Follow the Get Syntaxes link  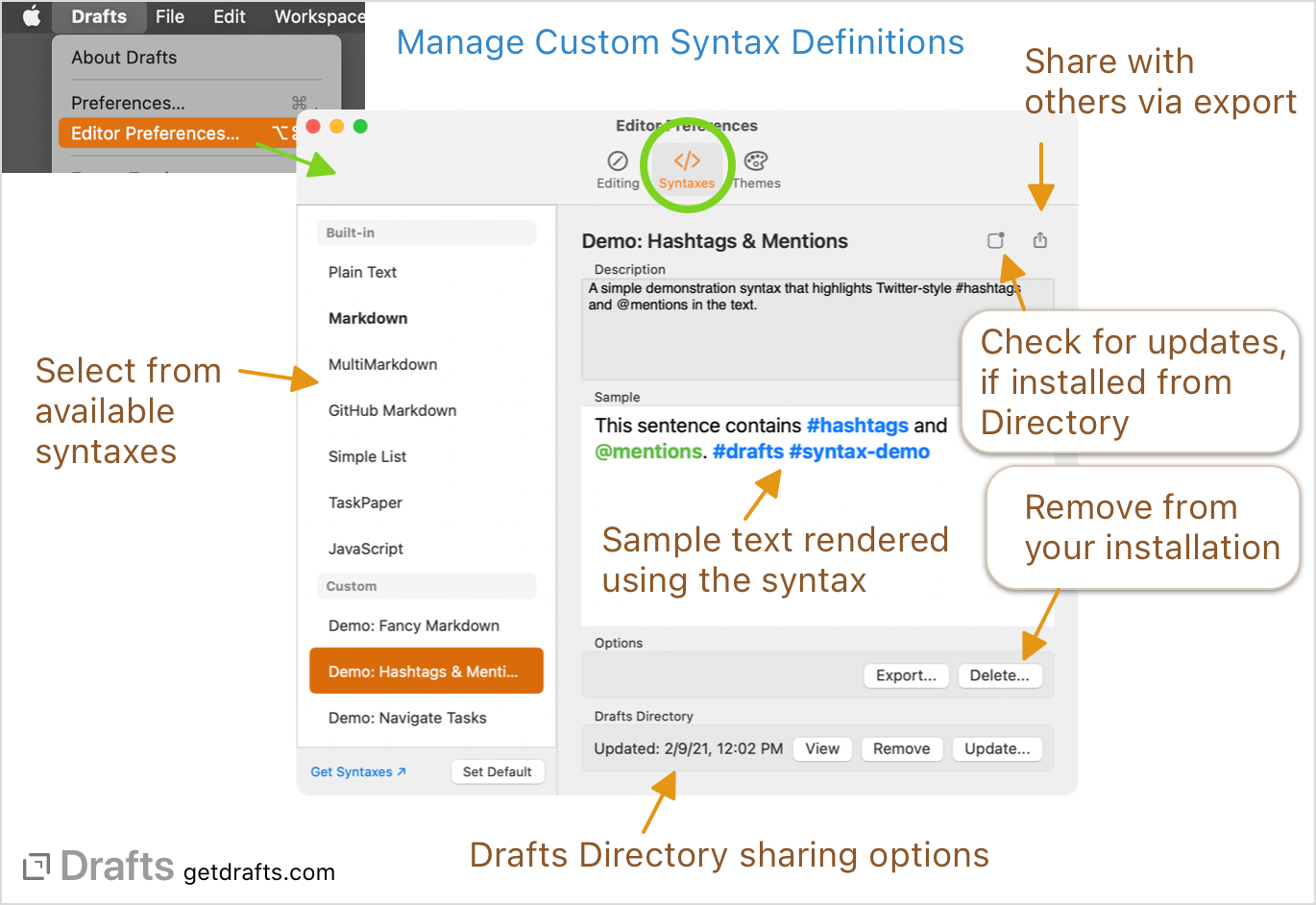pyautogui.click(x=356, y=771)
